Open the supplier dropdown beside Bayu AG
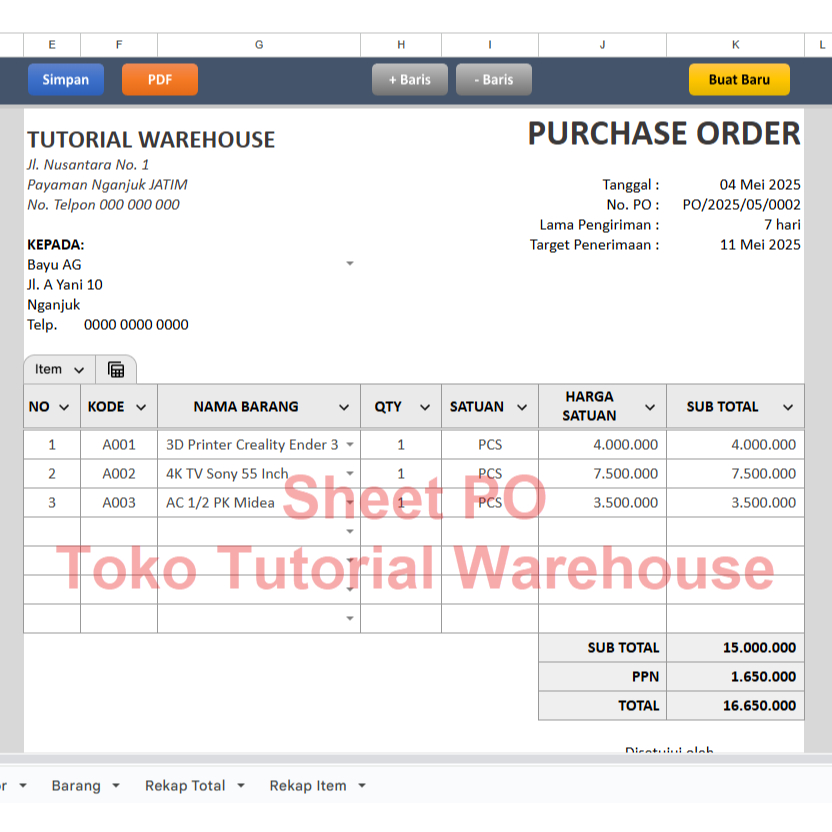 (x=350, y=263)
